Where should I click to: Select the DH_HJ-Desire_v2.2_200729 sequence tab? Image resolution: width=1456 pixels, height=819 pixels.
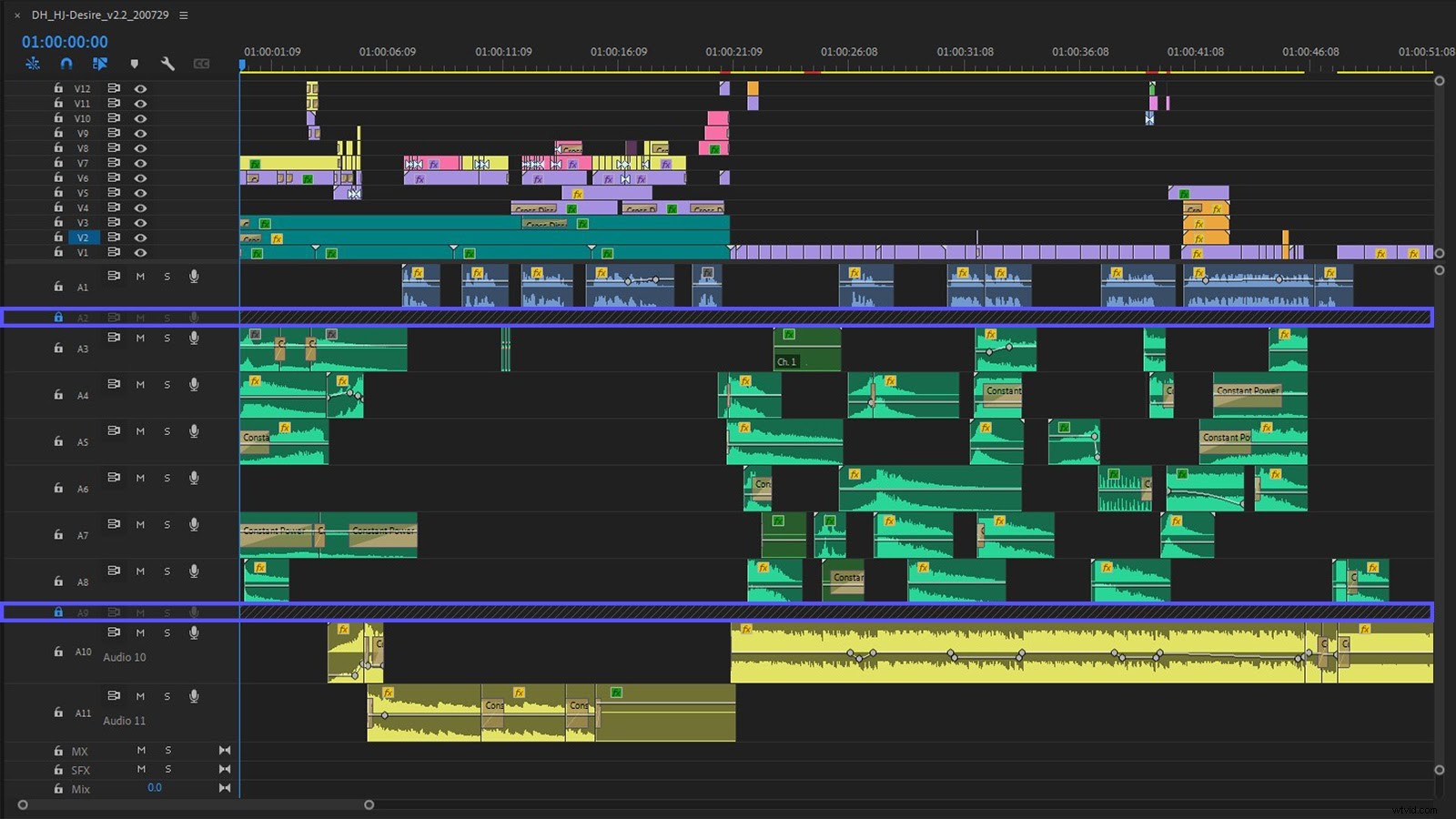[x=100, y=15]
